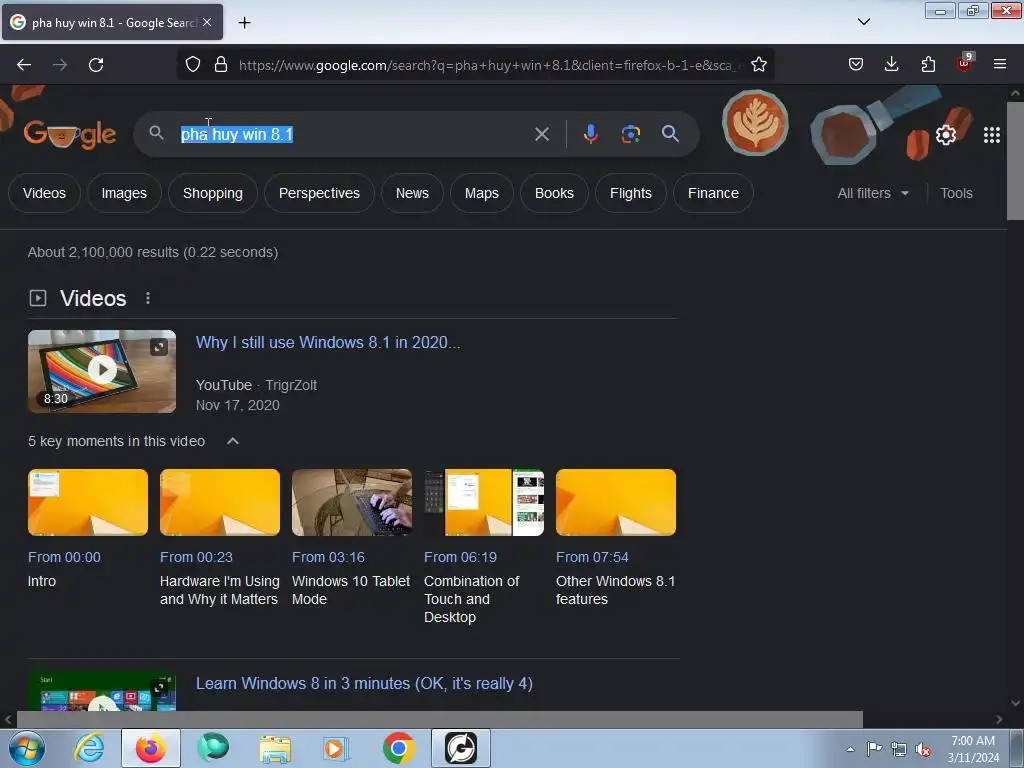
Task: Open Windows Media Player from taskbar
Action: [337, 748]
